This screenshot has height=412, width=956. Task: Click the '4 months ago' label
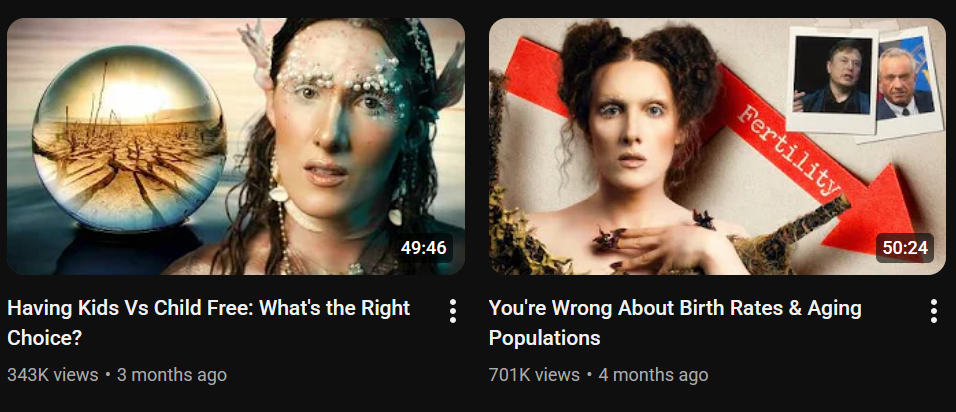pos(653,374)
